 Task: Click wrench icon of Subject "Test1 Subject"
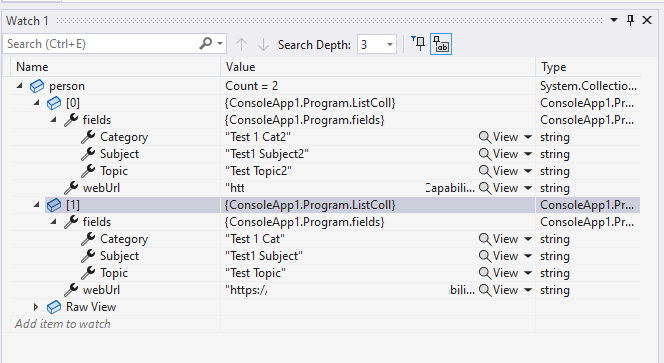pyautogui.click(x=88, y=256)
